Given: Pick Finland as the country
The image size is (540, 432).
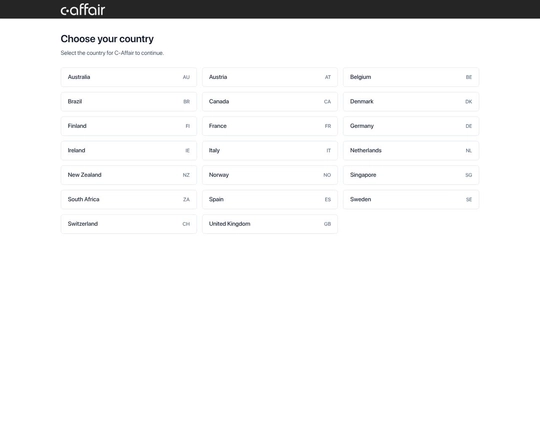Looking at the screenshot, I should coord(129,126).
